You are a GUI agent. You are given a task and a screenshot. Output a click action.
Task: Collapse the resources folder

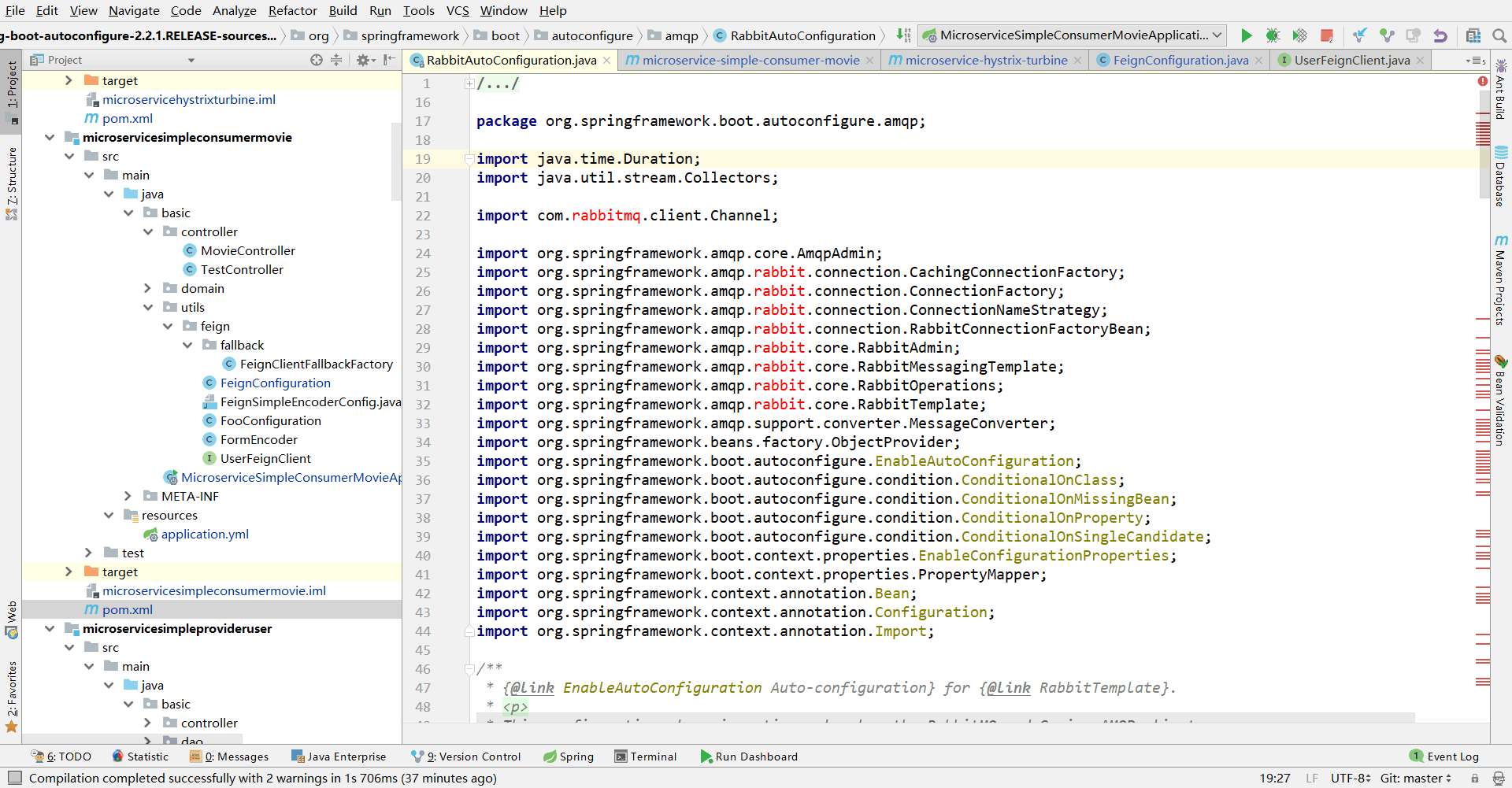(x=109, y=516)
